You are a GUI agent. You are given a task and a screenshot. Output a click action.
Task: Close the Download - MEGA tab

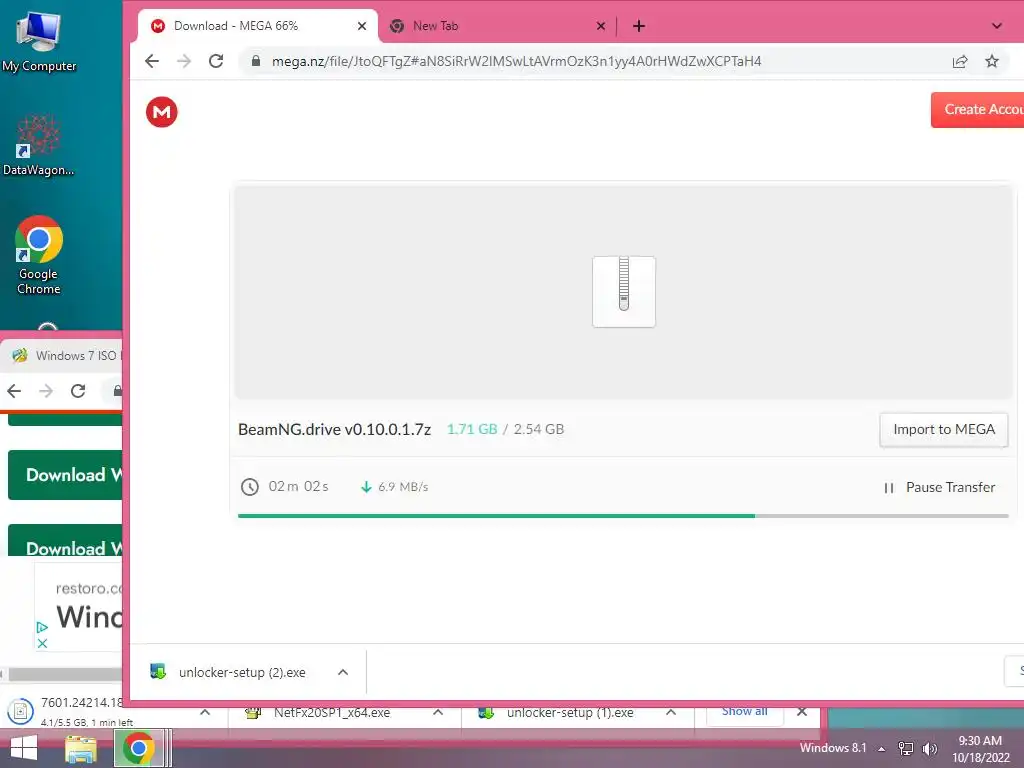[362, 26]
